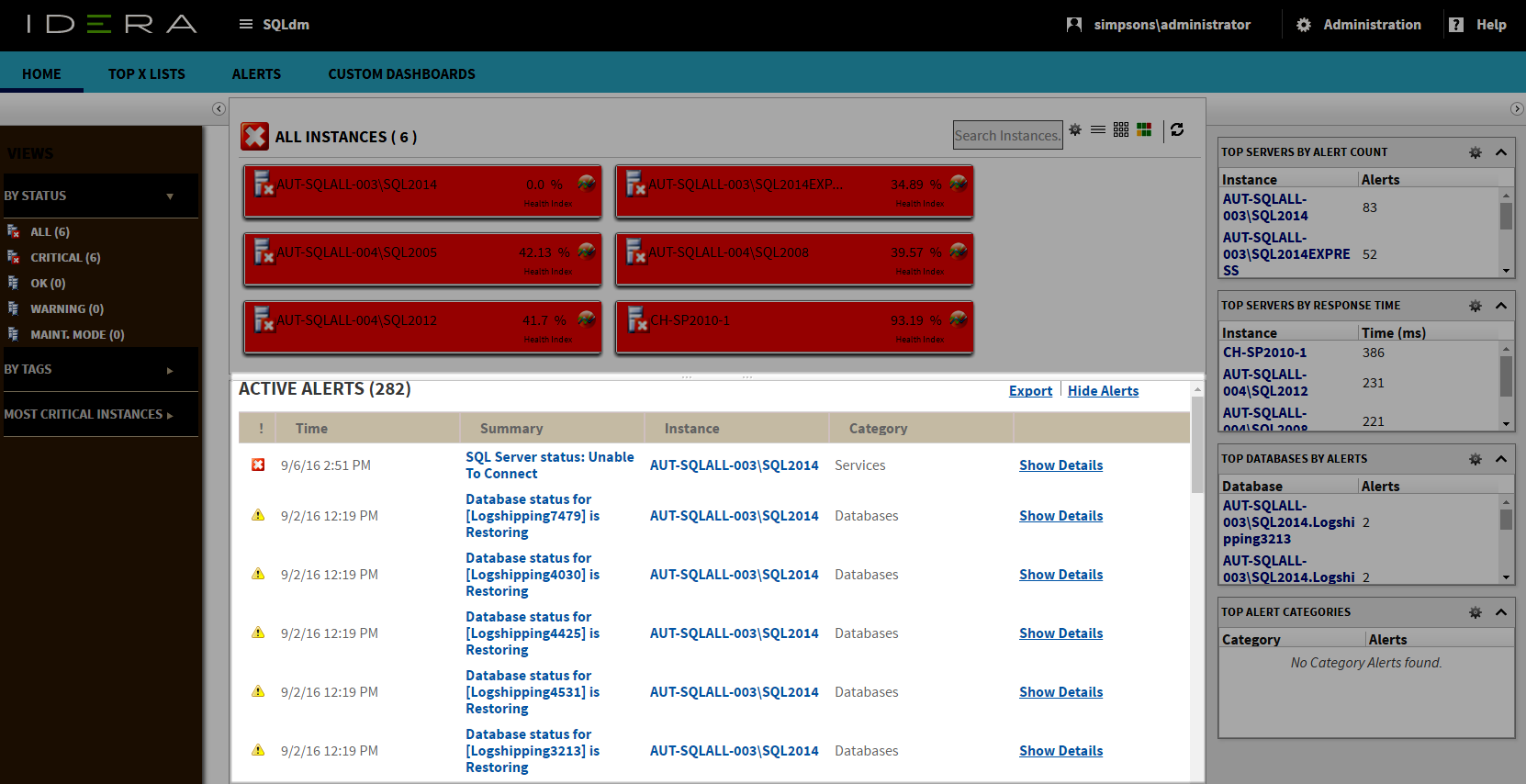1526x784 pixels.
Task: Switch instances to heatmap view
Action: click(1144, 130)
